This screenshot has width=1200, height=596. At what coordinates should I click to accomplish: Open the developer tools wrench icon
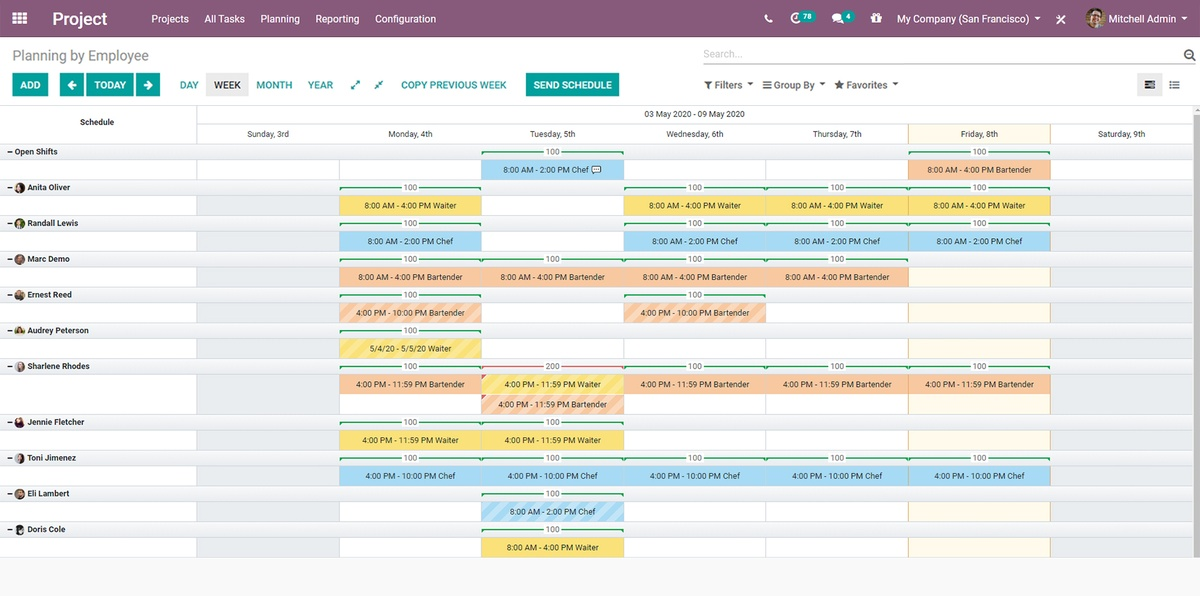click(1061, 19)
